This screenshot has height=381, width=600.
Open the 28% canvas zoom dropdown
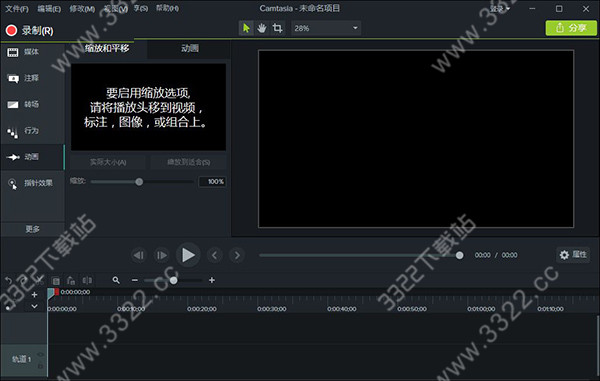click(x=326, y=28)
